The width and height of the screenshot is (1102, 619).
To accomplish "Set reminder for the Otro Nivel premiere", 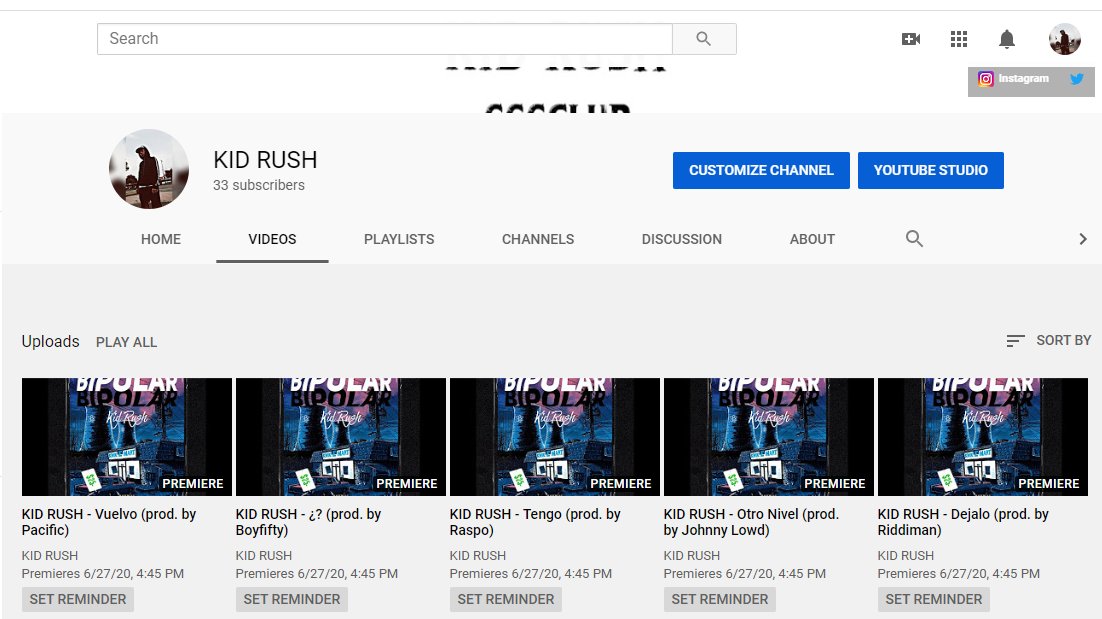I will [720, 599].
